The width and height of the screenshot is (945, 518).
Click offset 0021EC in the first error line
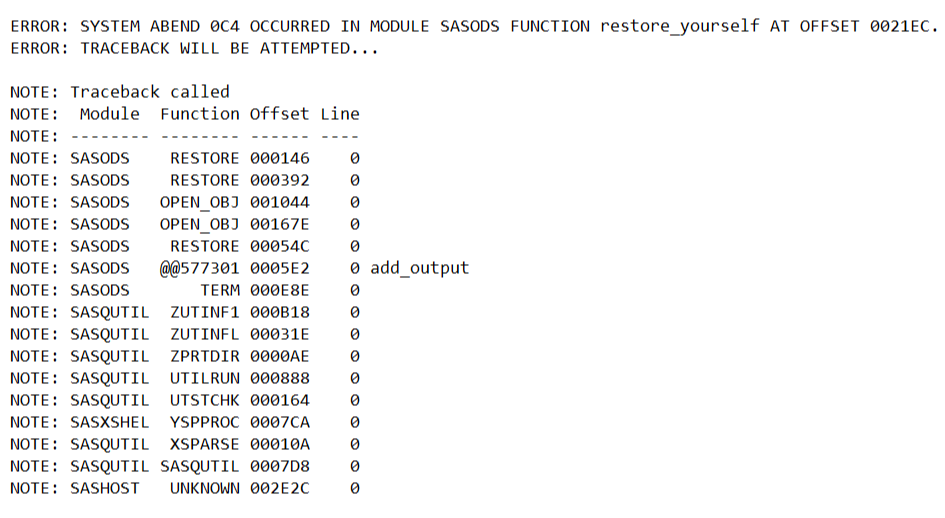coord(899,26)
